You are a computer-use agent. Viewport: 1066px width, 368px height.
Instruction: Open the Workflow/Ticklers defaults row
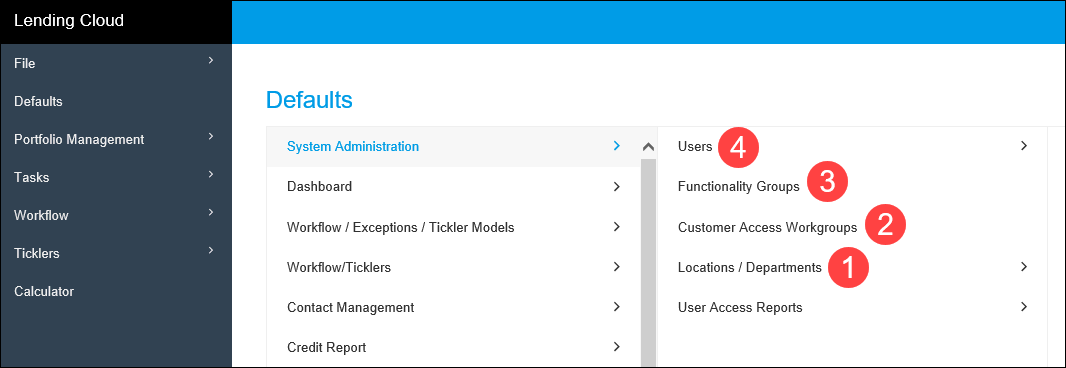pyautogui.click(x=453, y=267)
